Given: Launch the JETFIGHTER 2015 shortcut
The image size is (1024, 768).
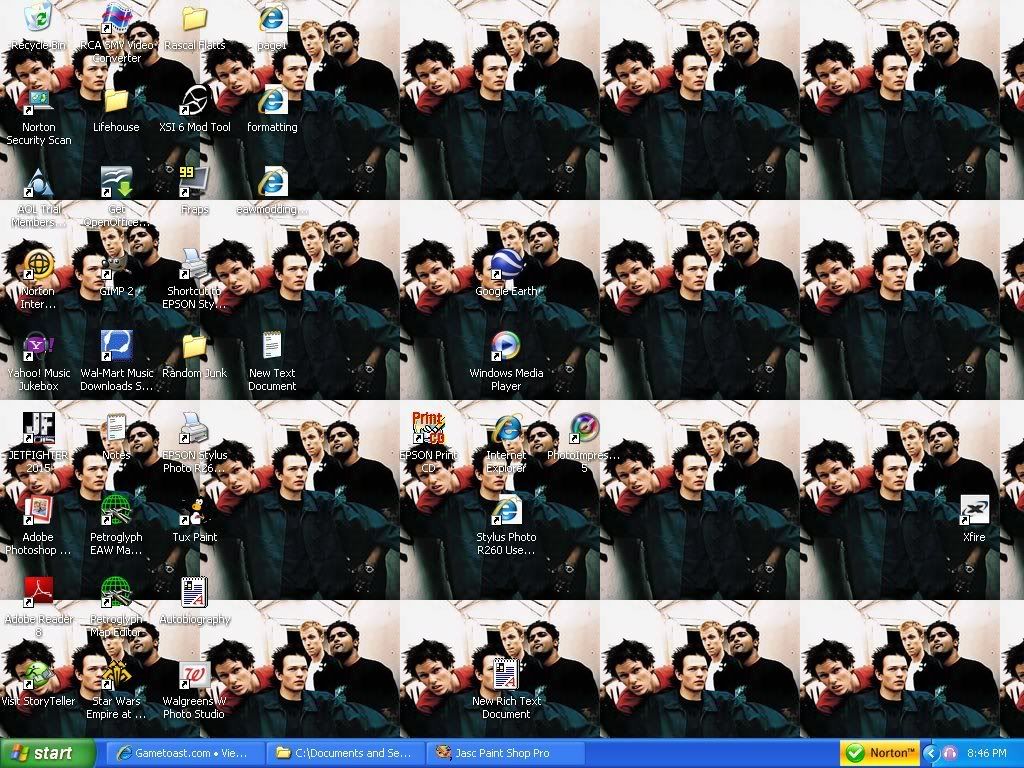Looking at the screenshot, I should (x=39, y=428).
